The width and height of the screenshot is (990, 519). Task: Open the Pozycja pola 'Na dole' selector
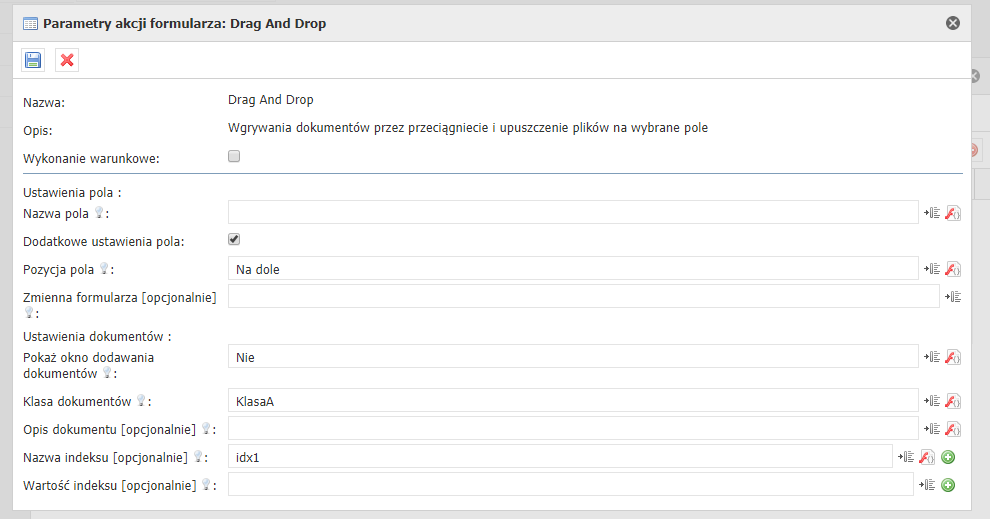click(x=573, y=268)
